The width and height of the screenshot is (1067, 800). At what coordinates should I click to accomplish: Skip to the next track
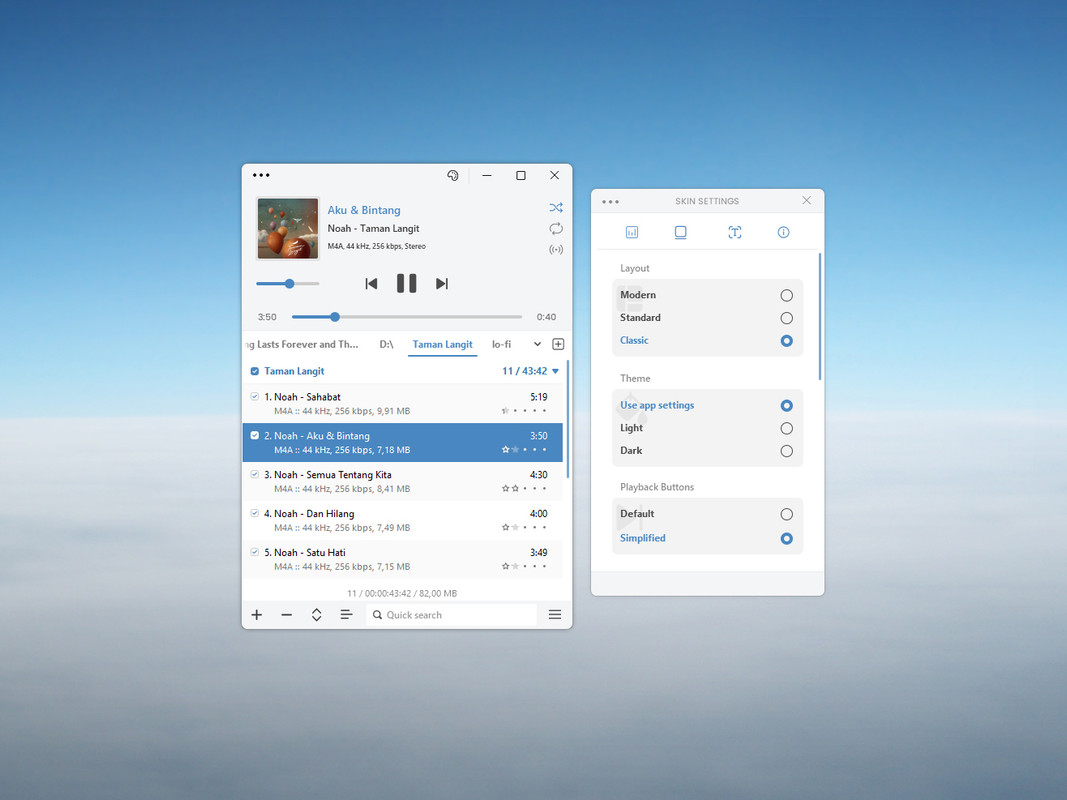442,284
